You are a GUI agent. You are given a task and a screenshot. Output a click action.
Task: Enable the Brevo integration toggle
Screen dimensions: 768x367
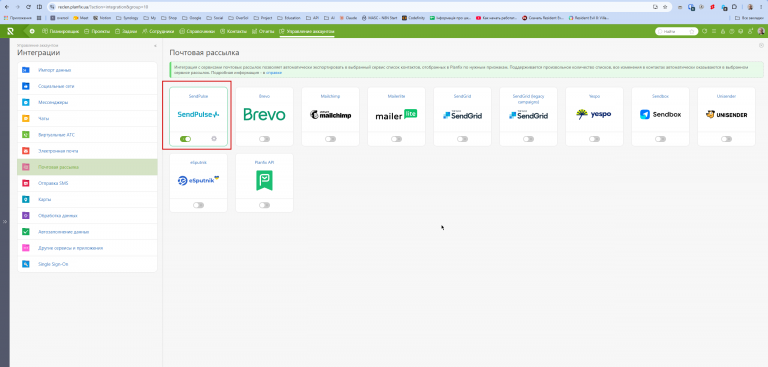tap(264, 139)
